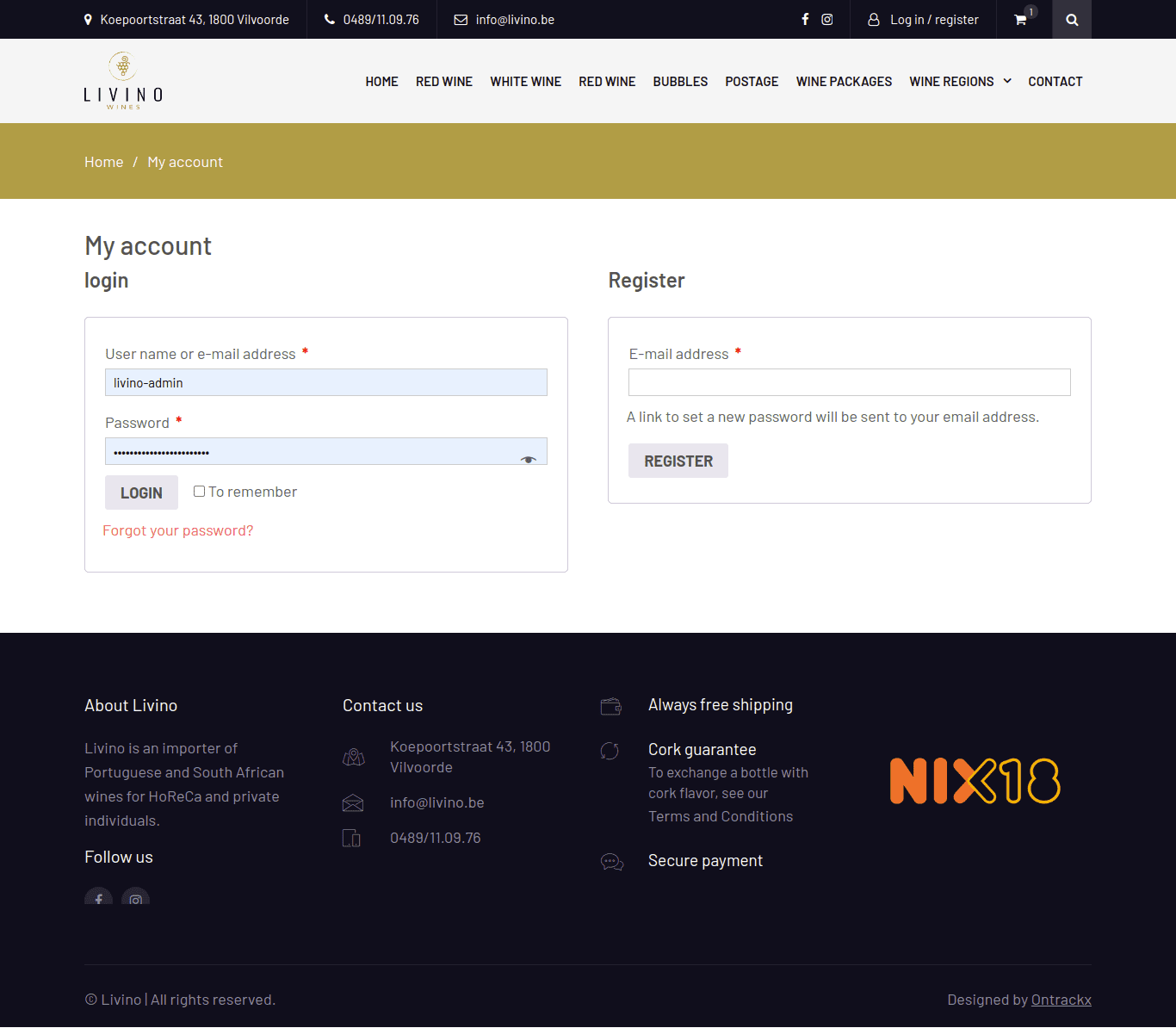Click the Register e-mail address field
The width and height of the screenshot is (1176, 1028).
[849, 382]
